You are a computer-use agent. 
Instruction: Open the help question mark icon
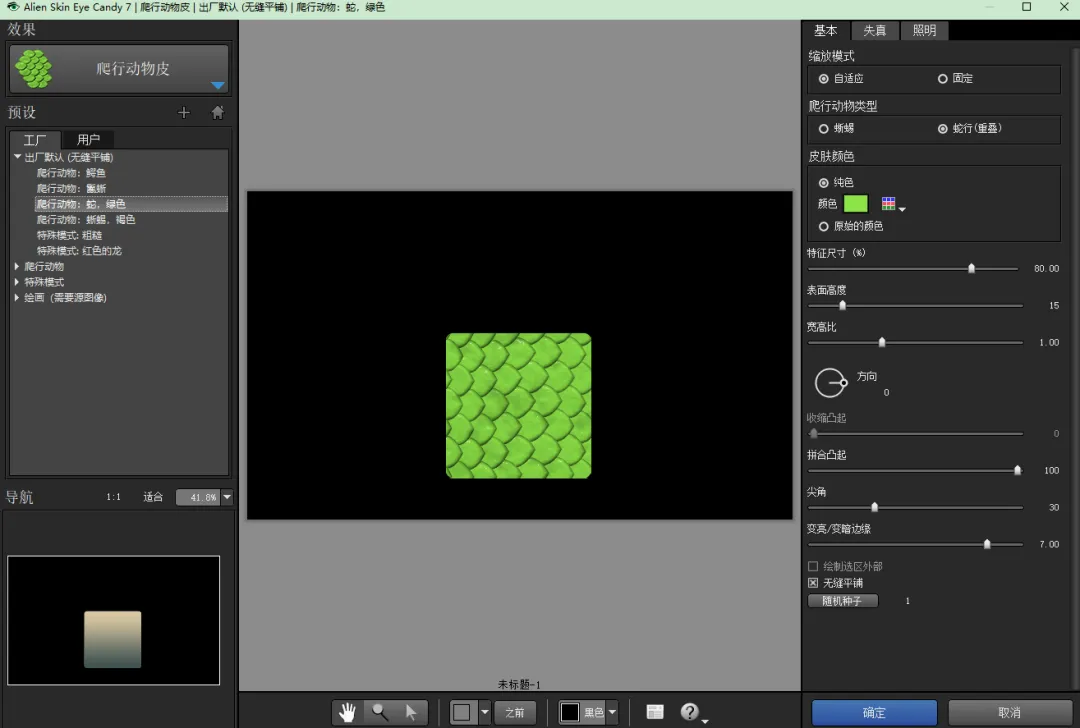[689, 711]
